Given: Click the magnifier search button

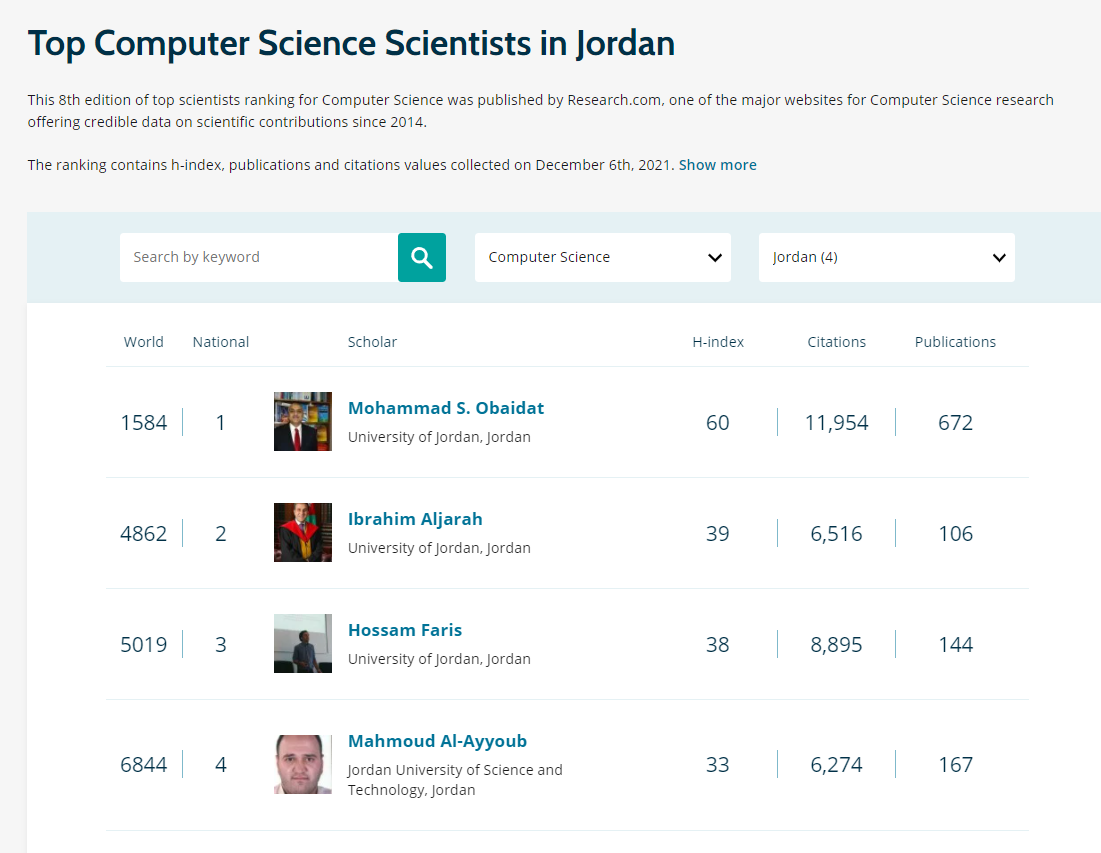Looking at the screenshot, I should [421, 257].
